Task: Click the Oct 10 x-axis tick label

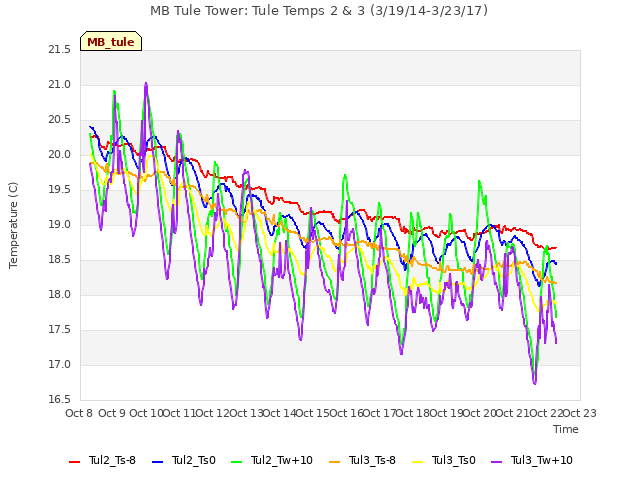Action: tap(146, 413)
